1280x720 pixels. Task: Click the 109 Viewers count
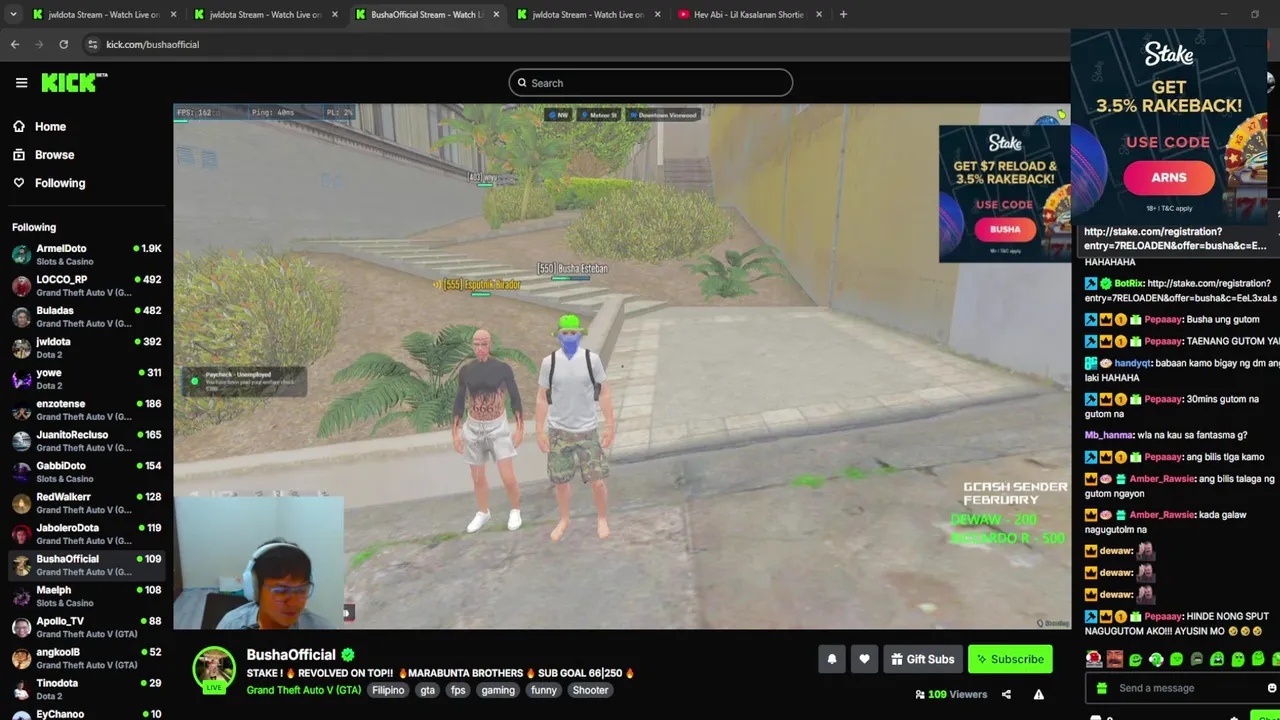951,694
